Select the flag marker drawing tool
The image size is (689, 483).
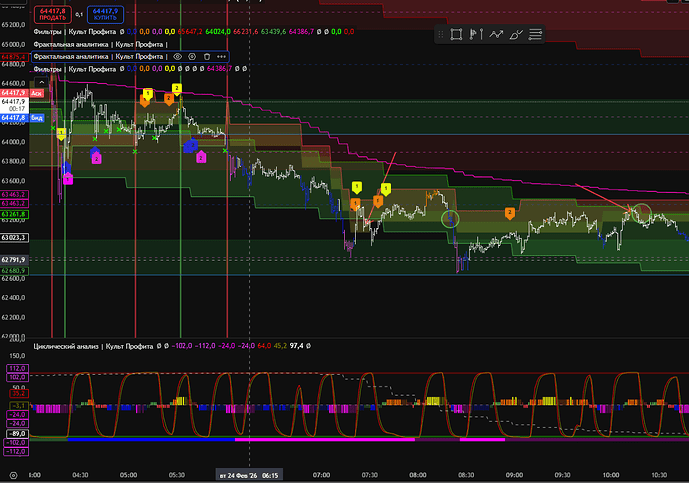point(475,34)
